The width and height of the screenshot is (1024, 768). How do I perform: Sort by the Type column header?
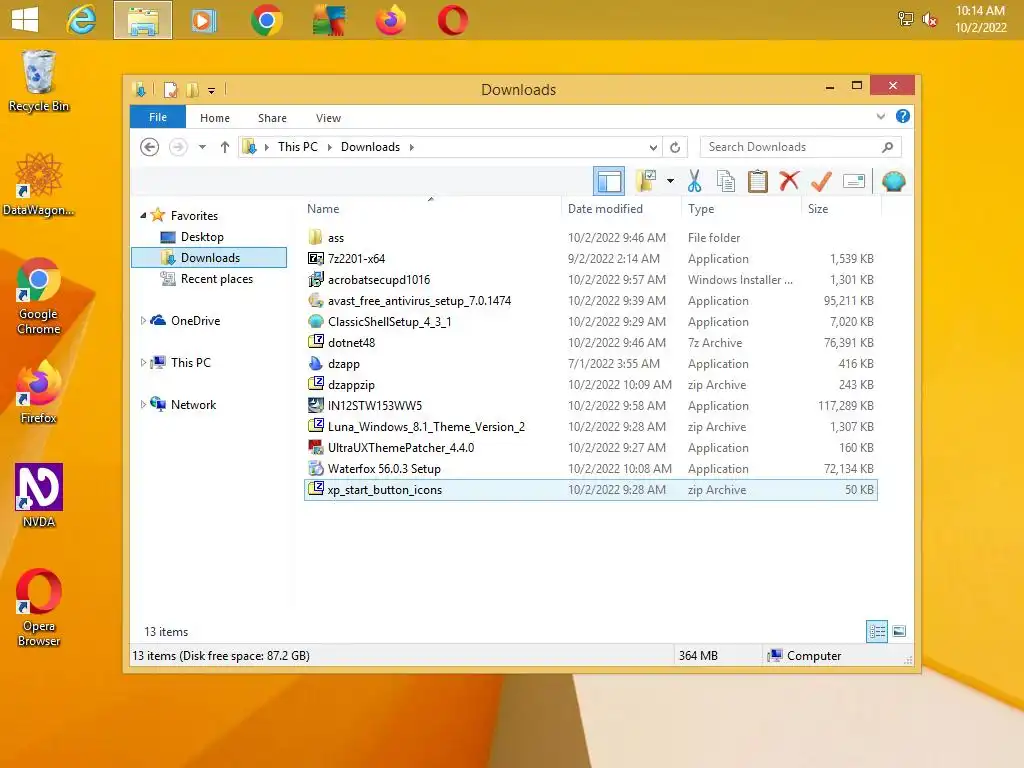pyautogui.click(x=741, y=209)
